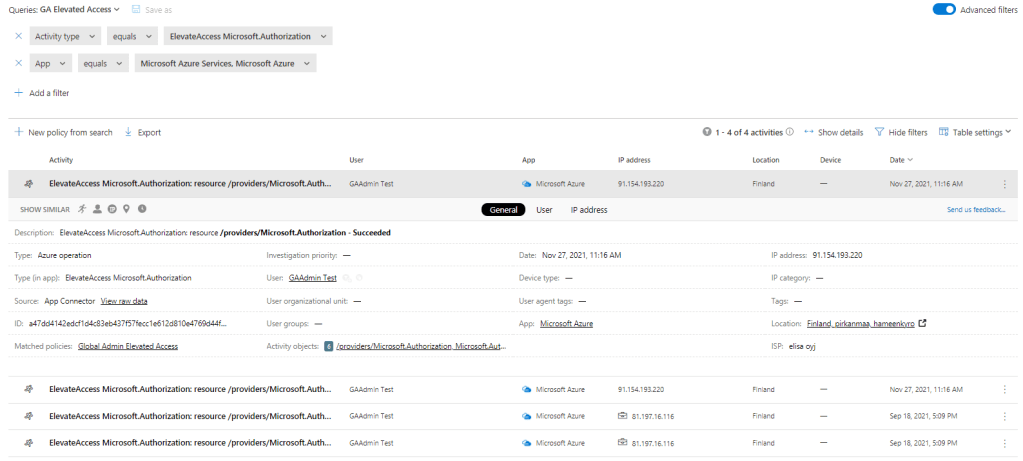Screen dimensions: 1023x461
Task: Switch to the User details tab
Action: (544, 210)
